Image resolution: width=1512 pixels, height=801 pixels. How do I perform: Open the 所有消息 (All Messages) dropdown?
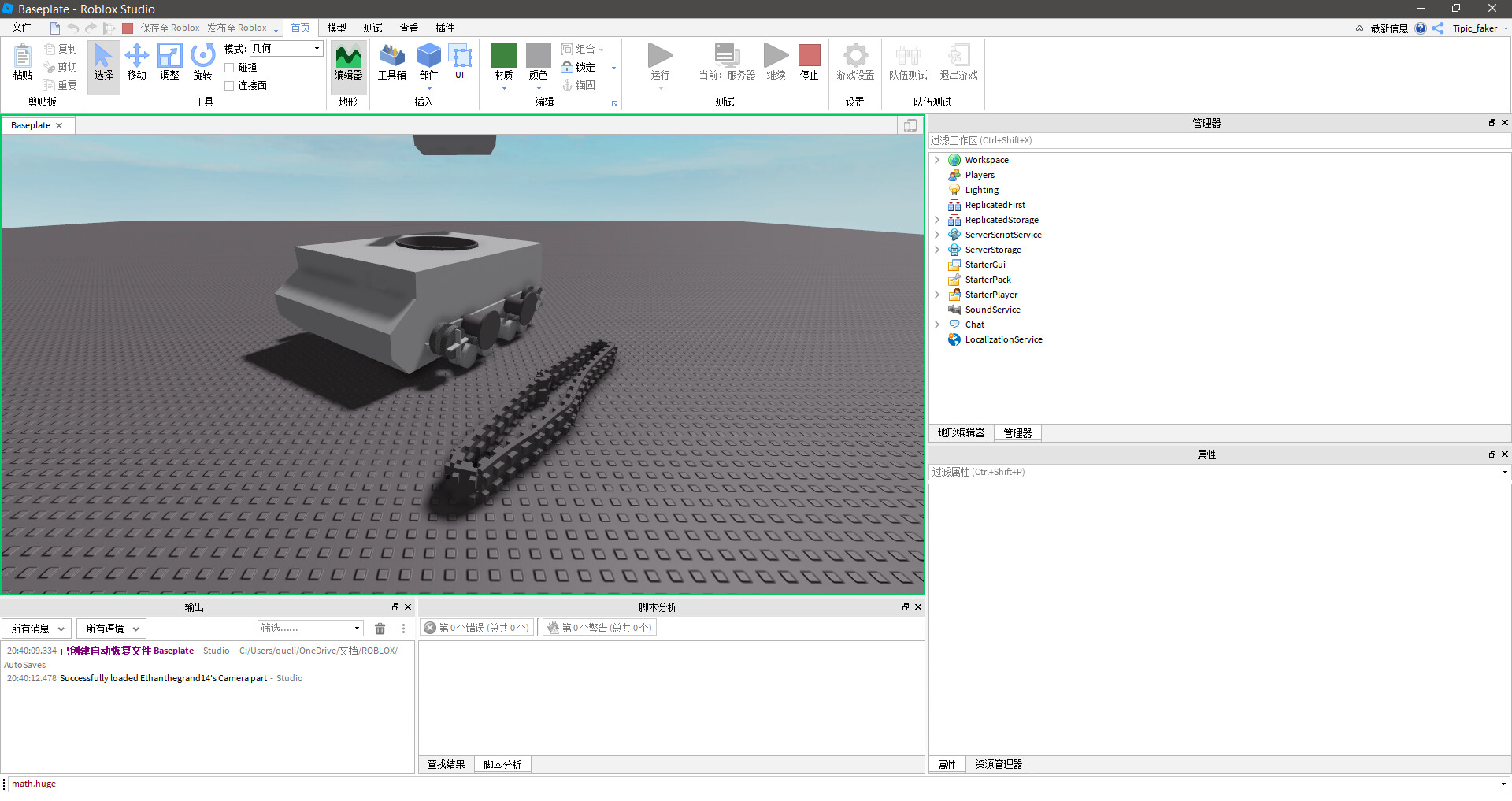37,629
